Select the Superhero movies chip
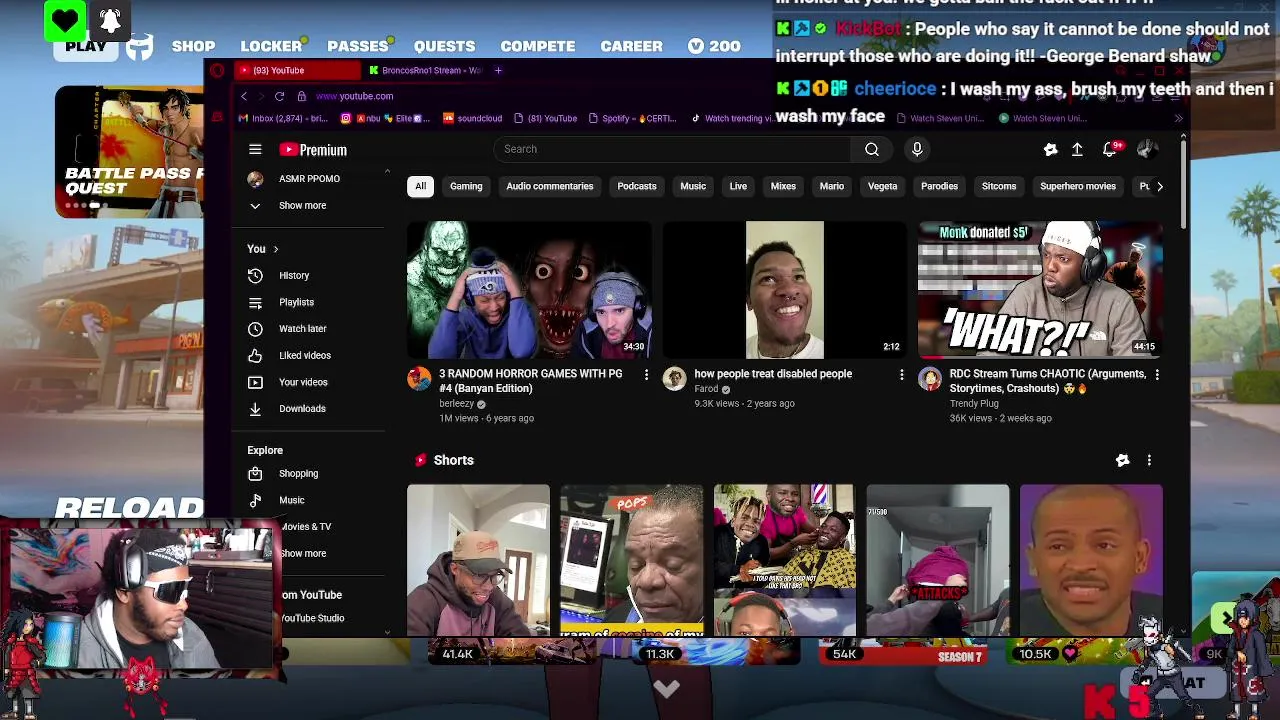Image resolution: width=1280 pixels, height=720 pixels. [1077, 186]
